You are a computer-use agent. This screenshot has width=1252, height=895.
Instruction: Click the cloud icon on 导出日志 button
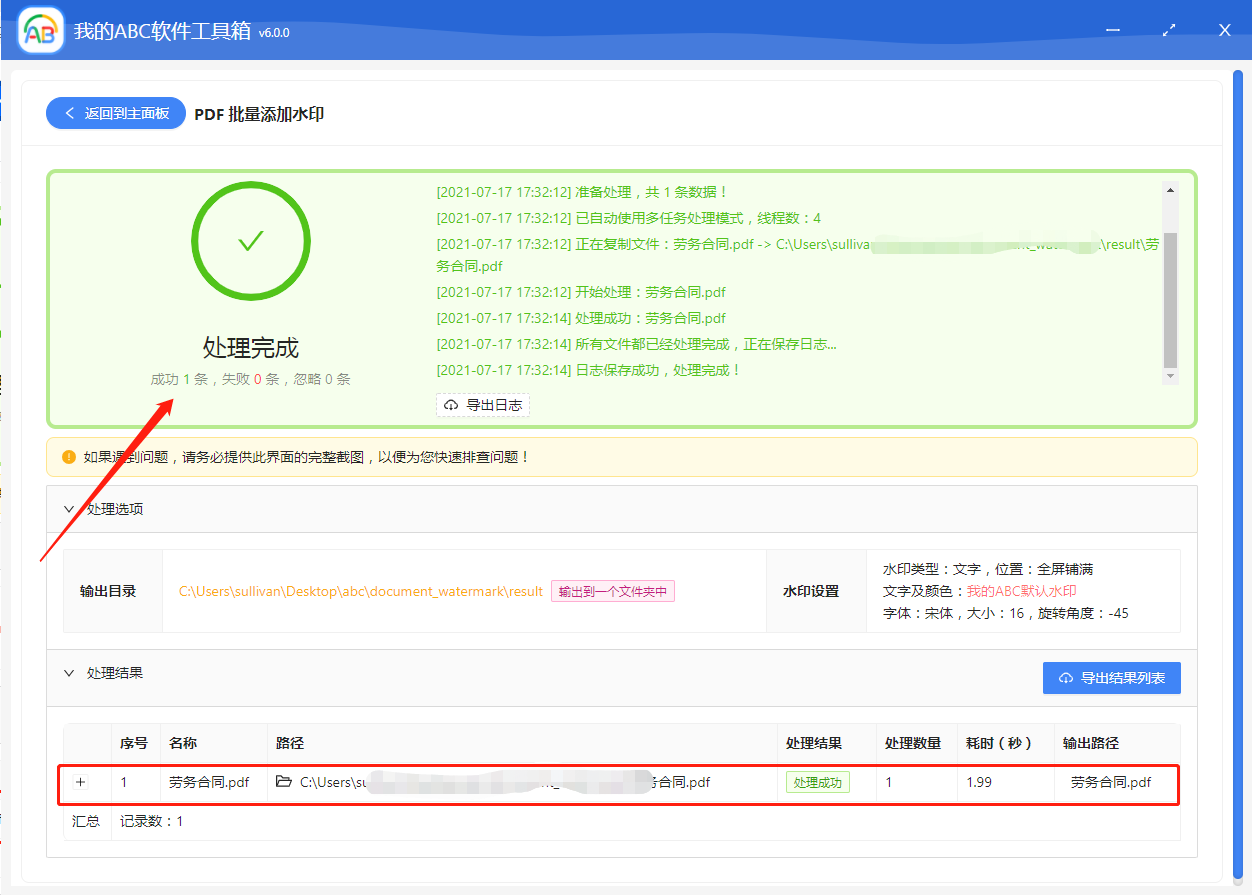point(452,404)
